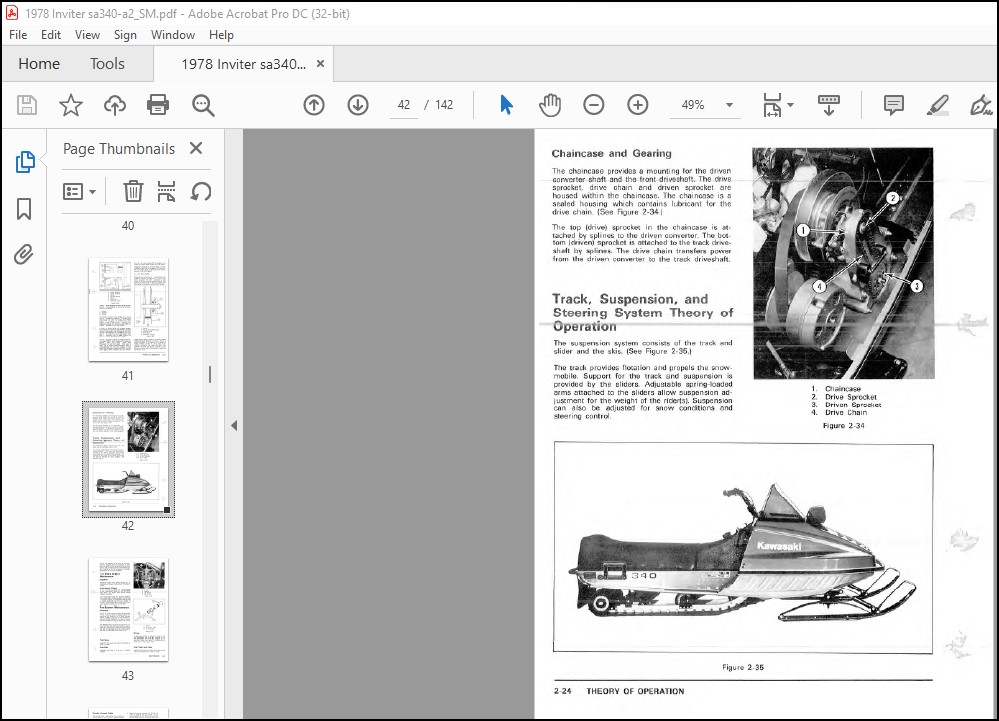Open the Sign pen tool

tap(981, 105)
